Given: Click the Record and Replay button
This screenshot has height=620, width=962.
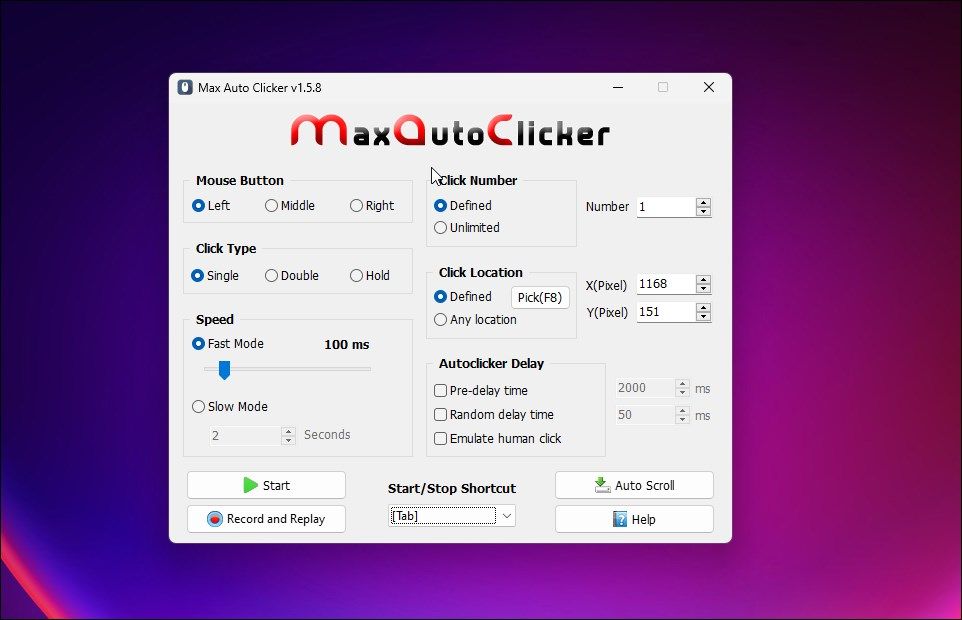Looking at the screenshot, I should click(x=266, y=519).
